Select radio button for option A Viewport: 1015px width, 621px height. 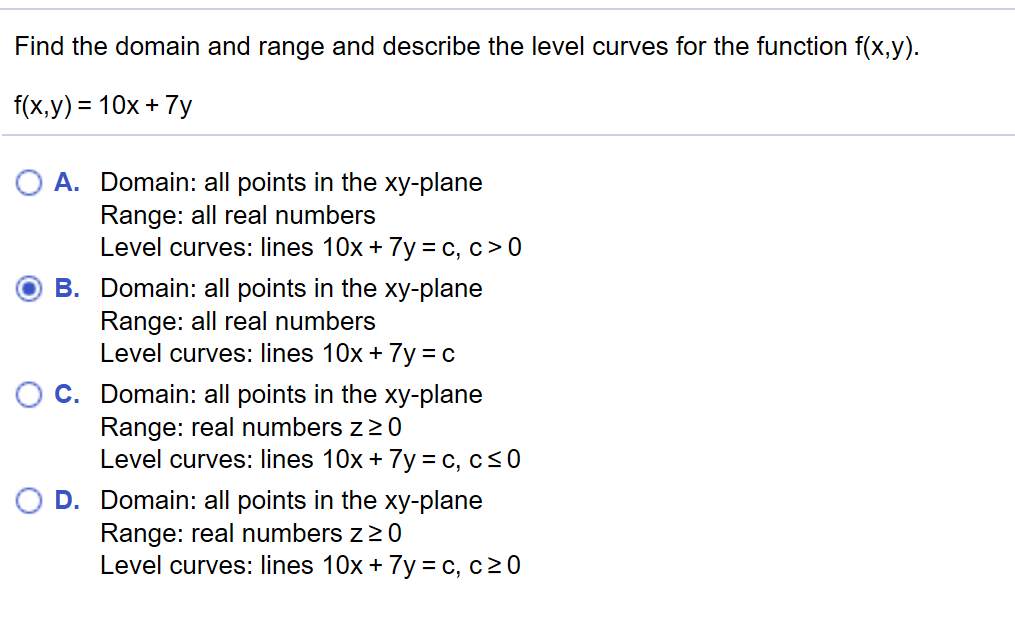29,183
